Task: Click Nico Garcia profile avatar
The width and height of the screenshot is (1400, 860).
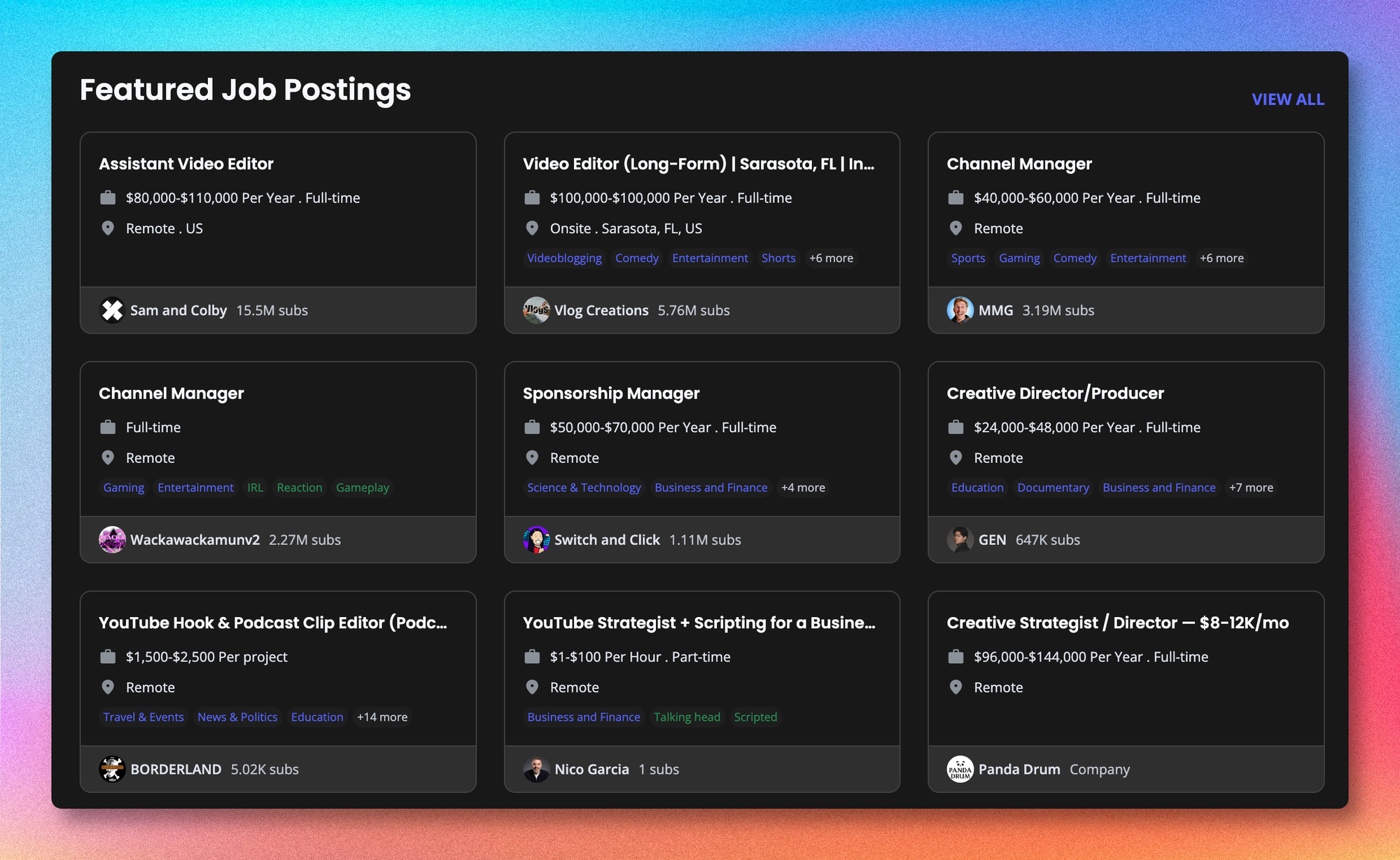Action: point(536,769)
